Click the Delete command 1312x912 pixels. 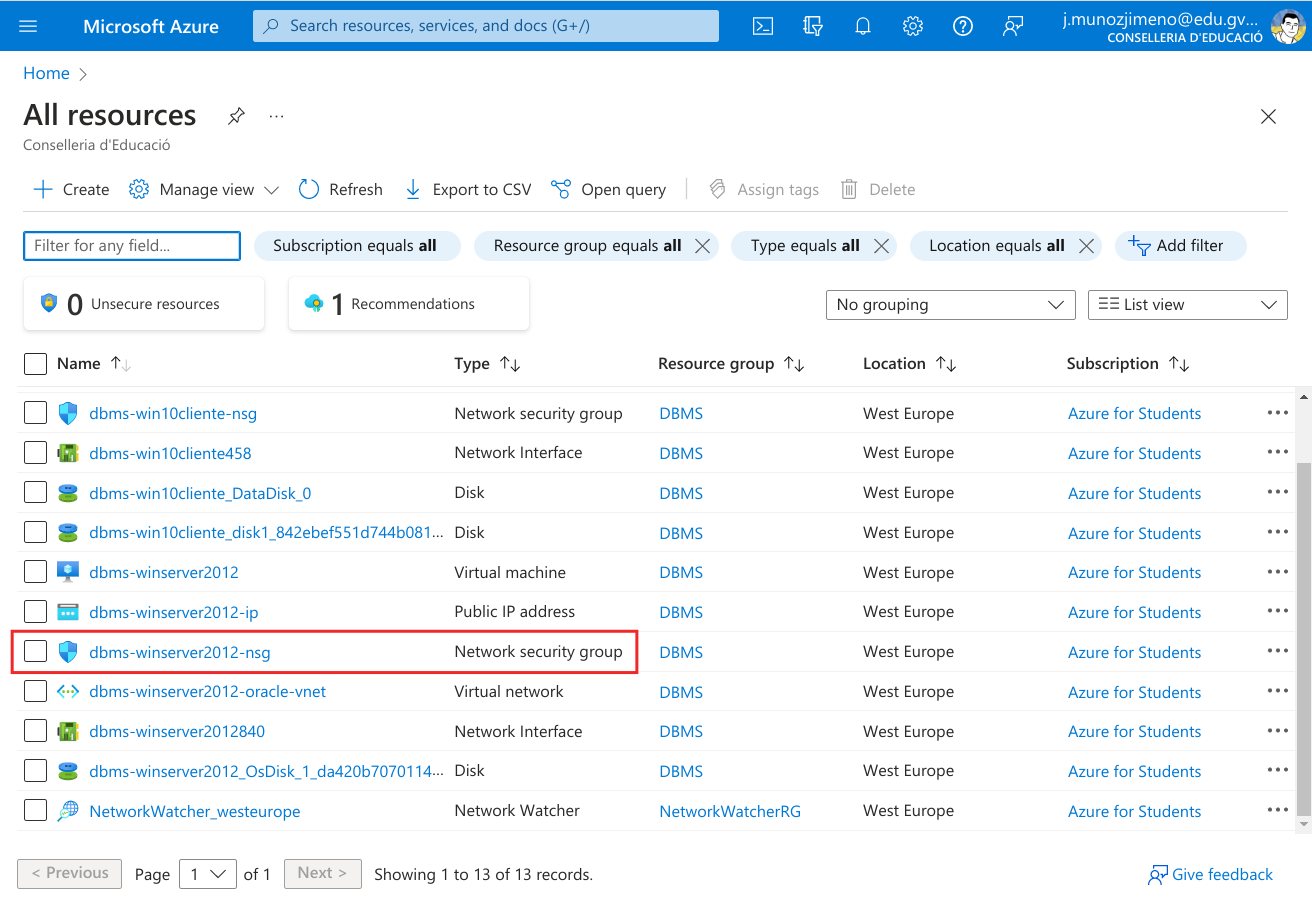coord(878,189)
